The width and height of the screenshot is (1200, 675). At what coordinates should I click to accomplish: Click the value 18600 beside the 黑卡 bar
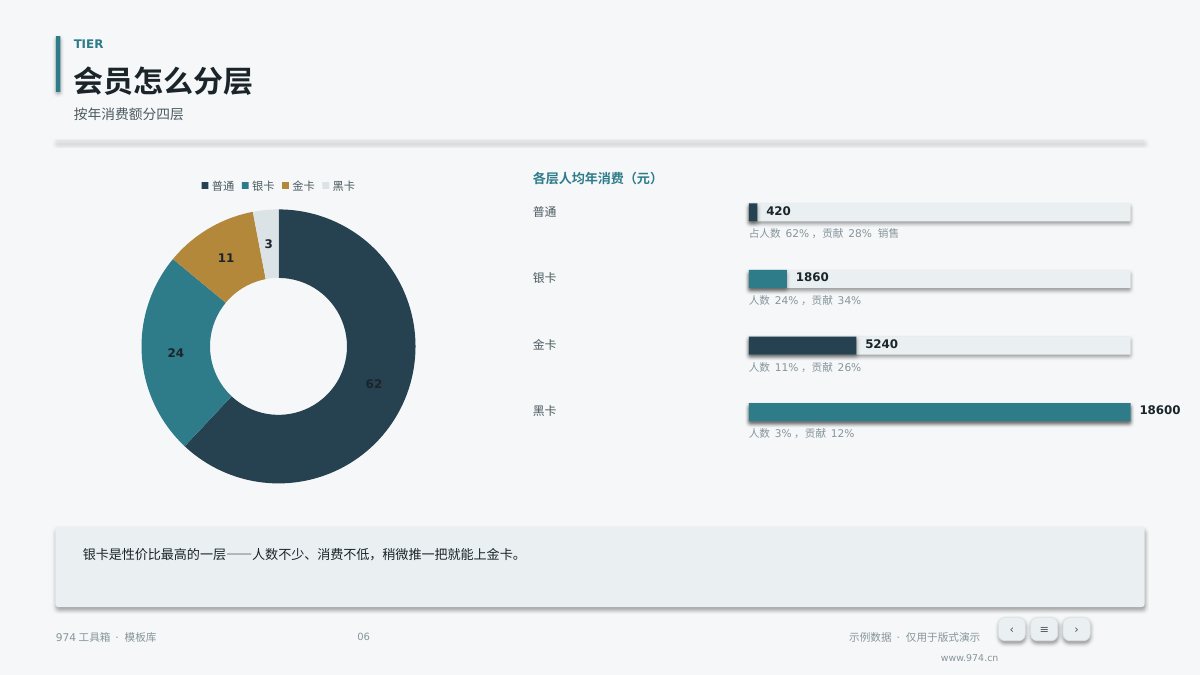click(x=1160, y=410)
